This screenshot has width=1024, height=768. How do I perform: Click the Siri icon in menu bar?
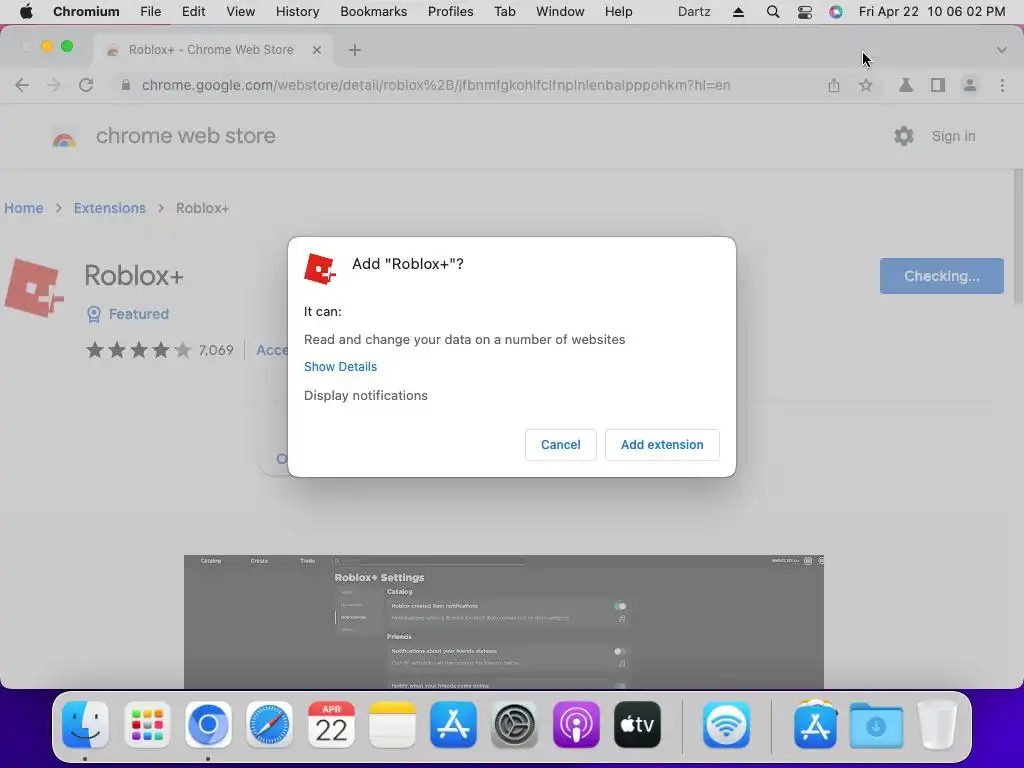click(x=836, y=12)
